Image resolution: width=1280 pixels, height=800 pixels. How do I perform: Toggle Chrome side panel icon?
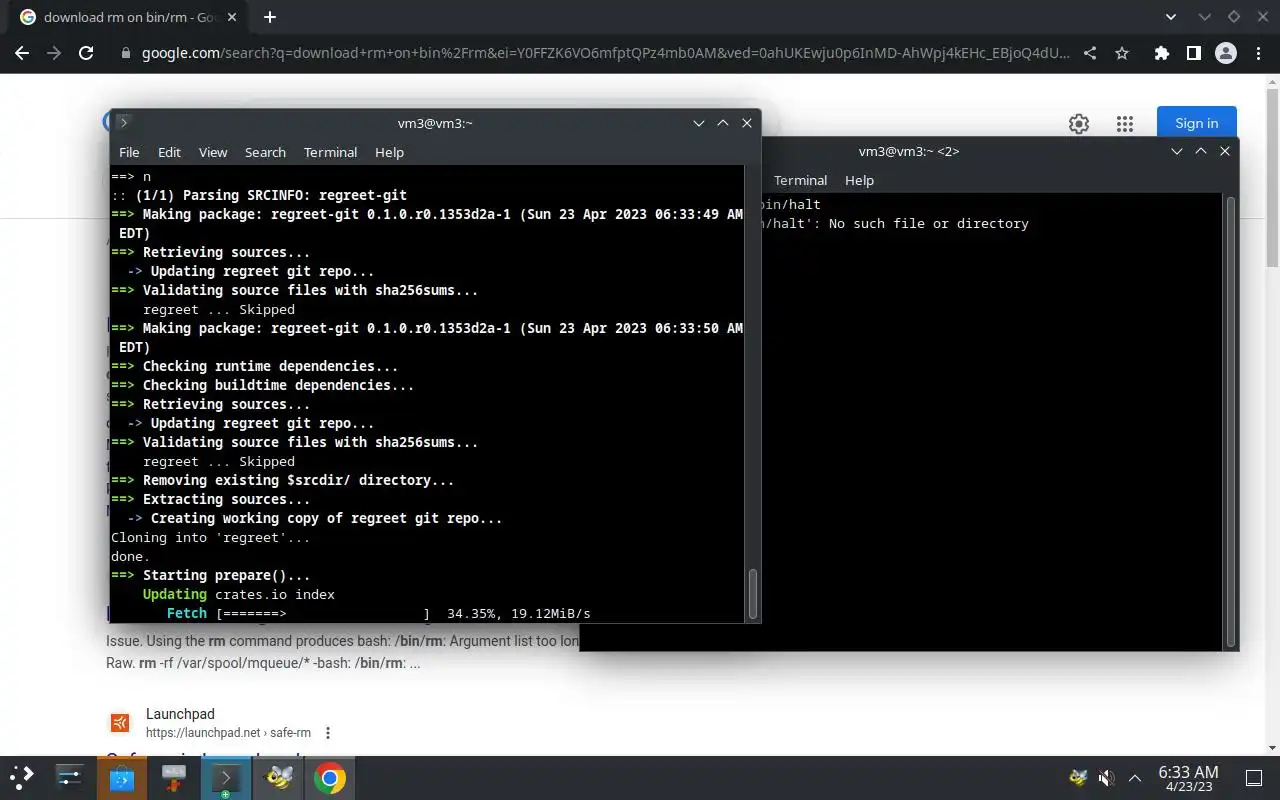pyautogui.click(x=1193, y=54)
